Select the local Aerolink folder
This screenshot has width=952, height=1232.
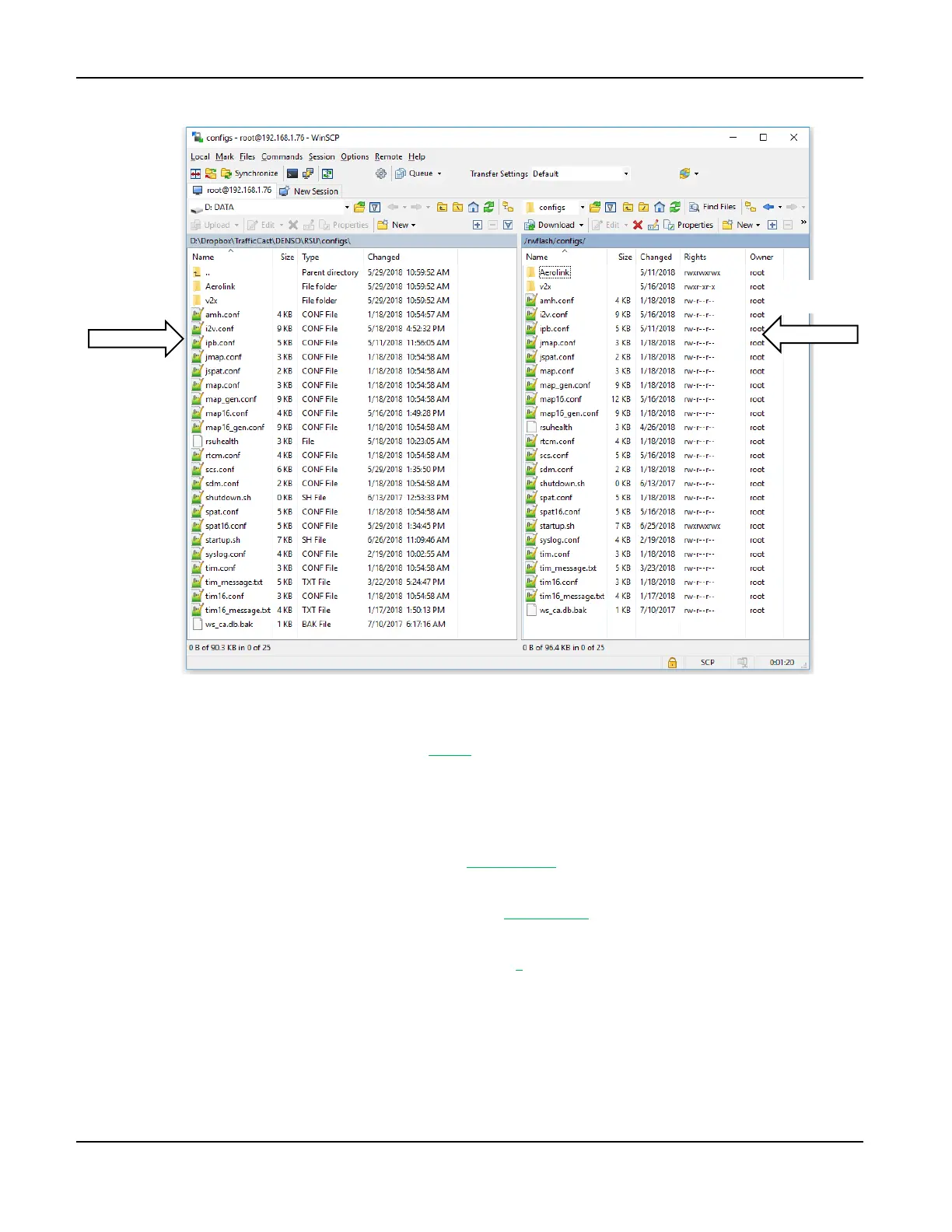click(x=220, y=286)
